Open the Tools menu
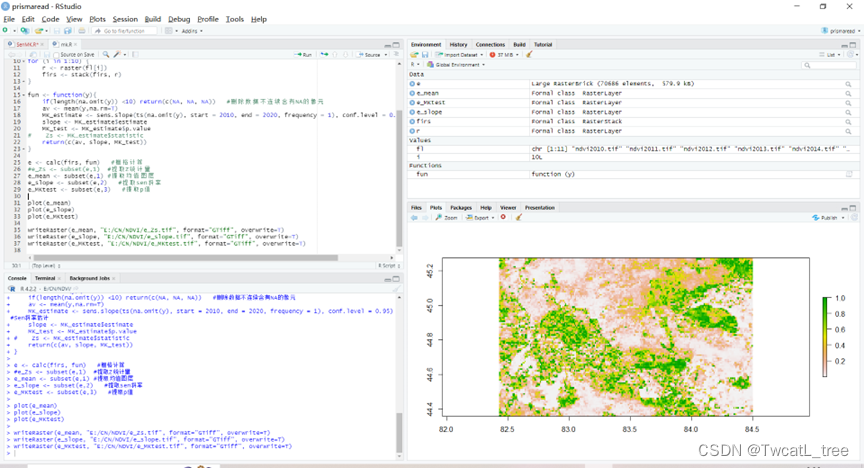 point(235,19)
